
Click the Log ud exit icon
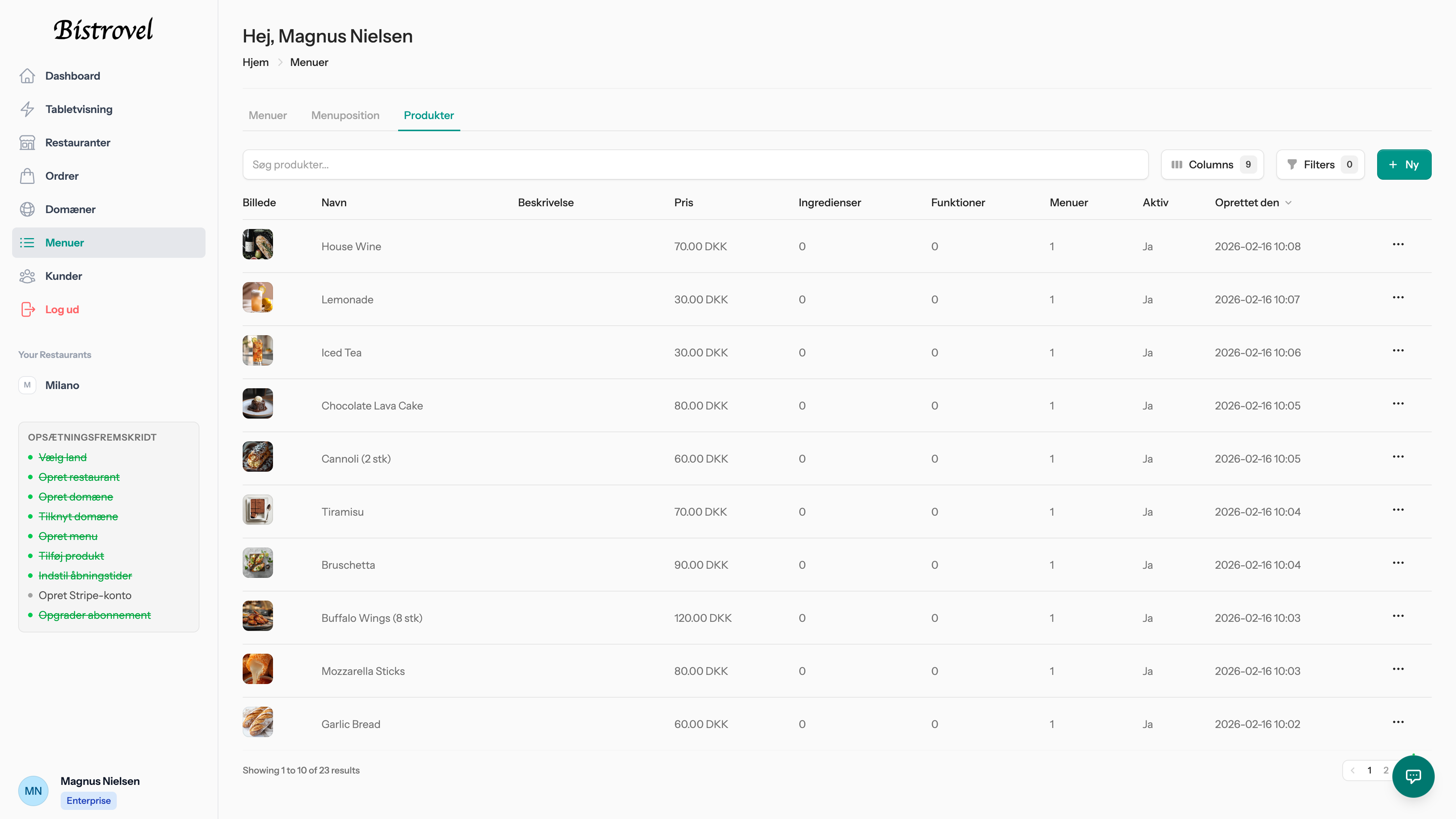click(x=27, y=309)
